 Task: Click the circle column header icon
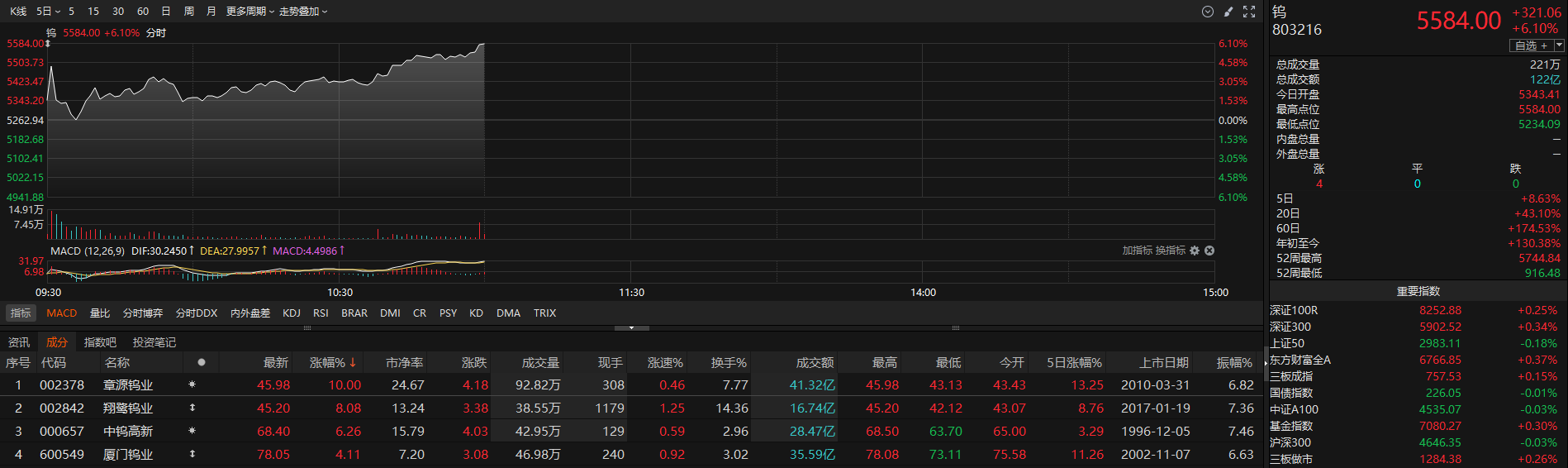201,362
